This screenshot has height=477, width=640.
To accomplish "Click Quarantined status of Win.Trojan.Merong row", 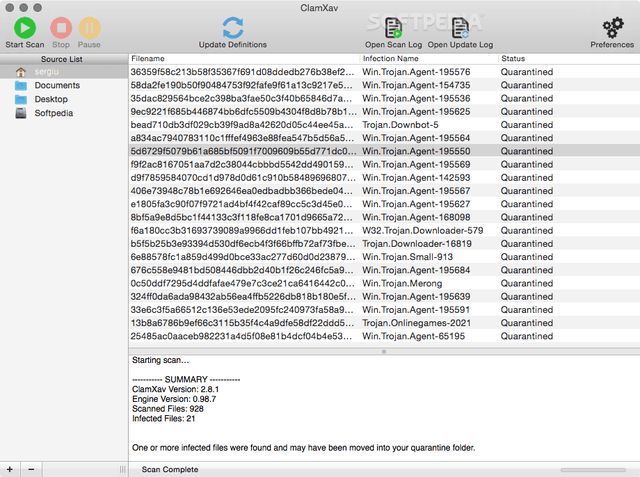I will (527, 283).
